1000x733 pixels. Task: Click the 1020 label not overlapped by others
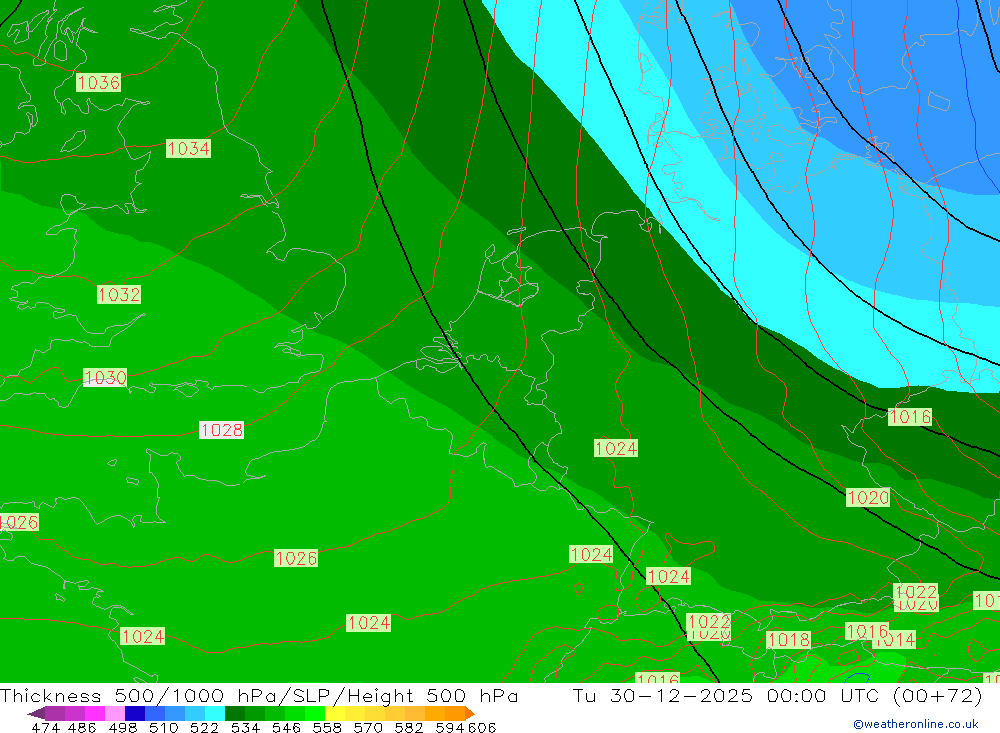pos(868,497)
